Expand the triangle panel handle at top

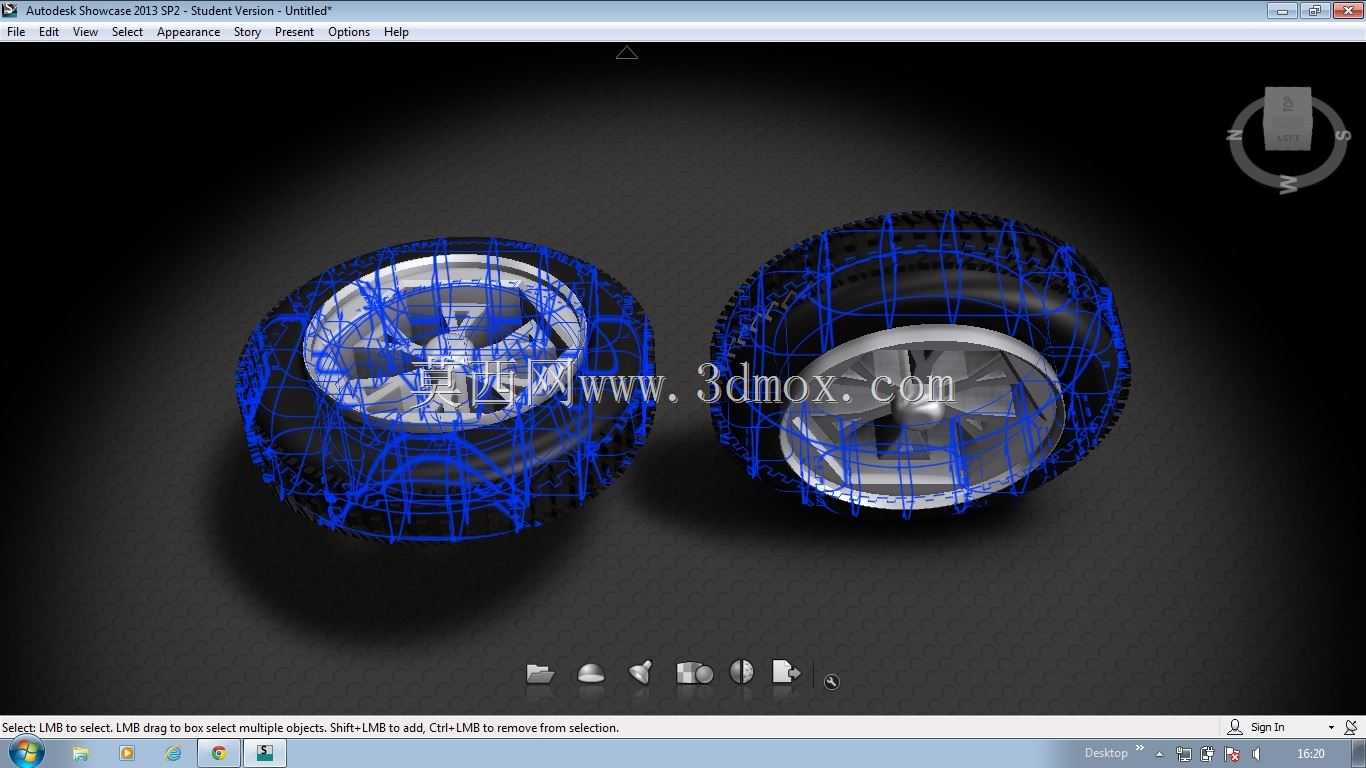627,53
